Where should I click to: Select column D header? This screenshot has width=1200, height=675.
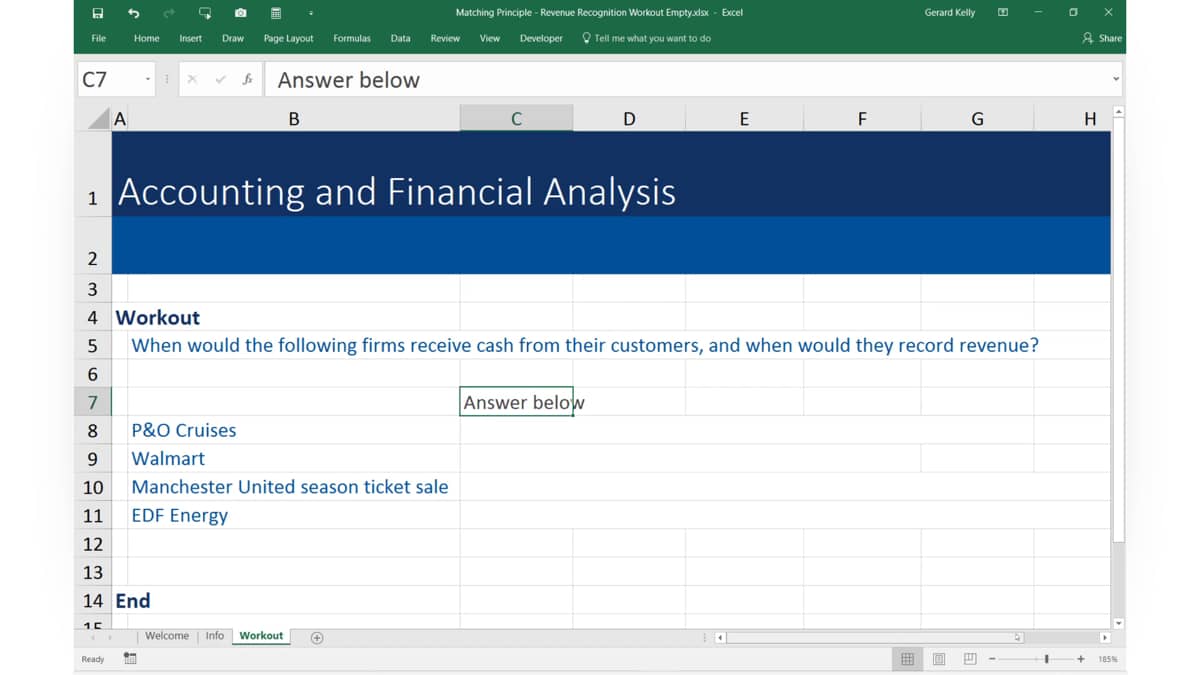point(629,119)
